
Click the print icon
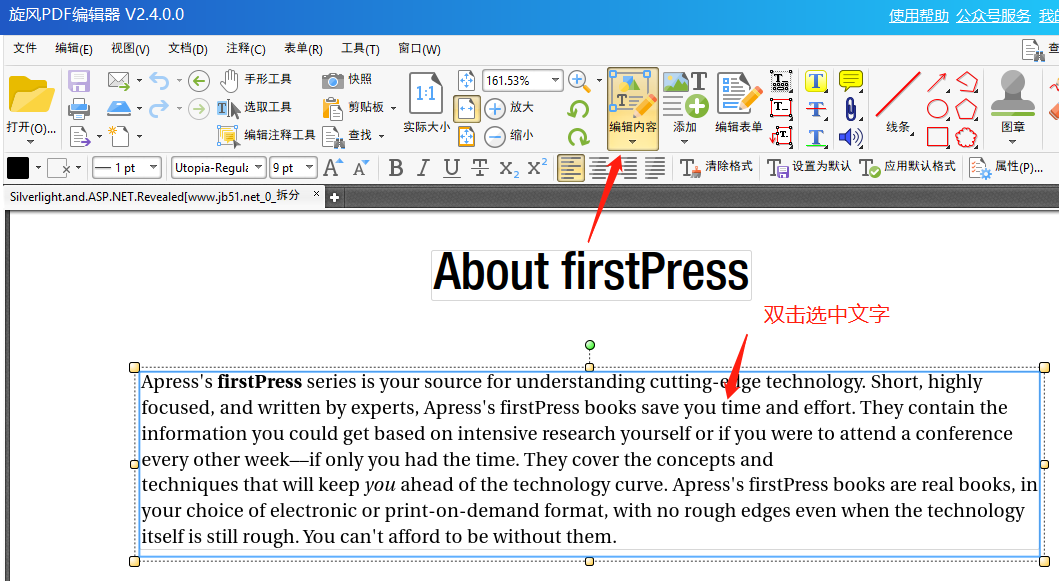click(x=79, y=109)
